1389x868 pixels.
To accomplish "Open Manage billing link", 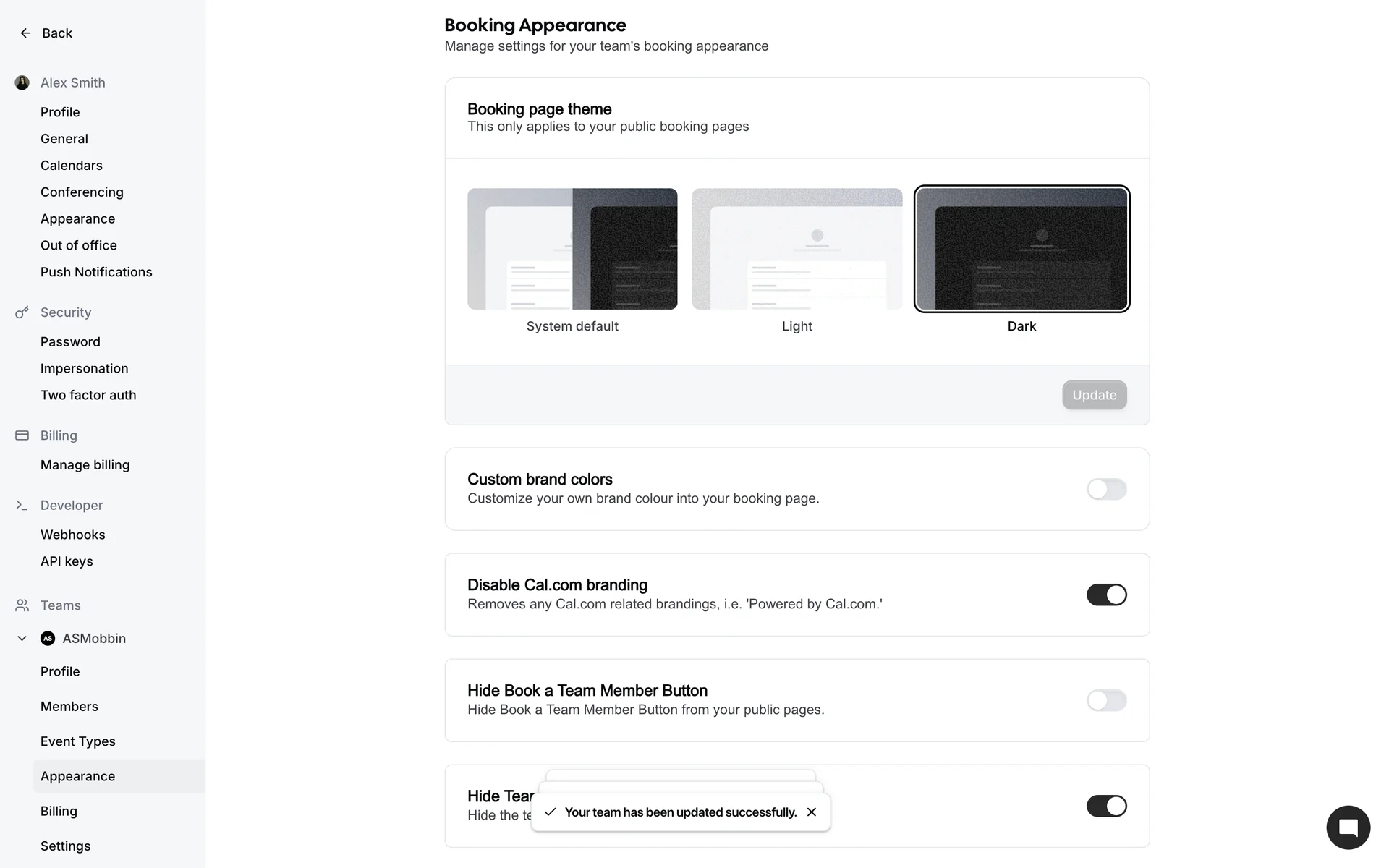I will (85, 465).
